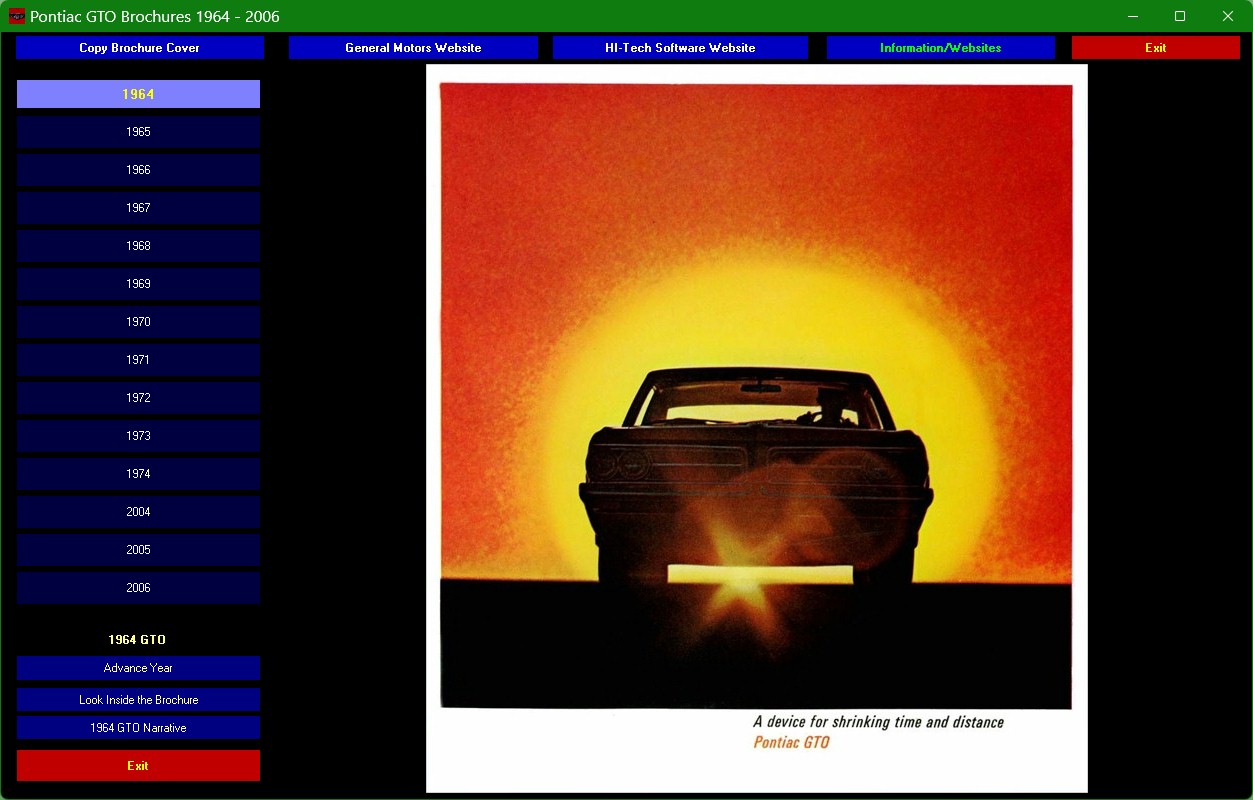Choose the 1967 year button

(138, 208)
